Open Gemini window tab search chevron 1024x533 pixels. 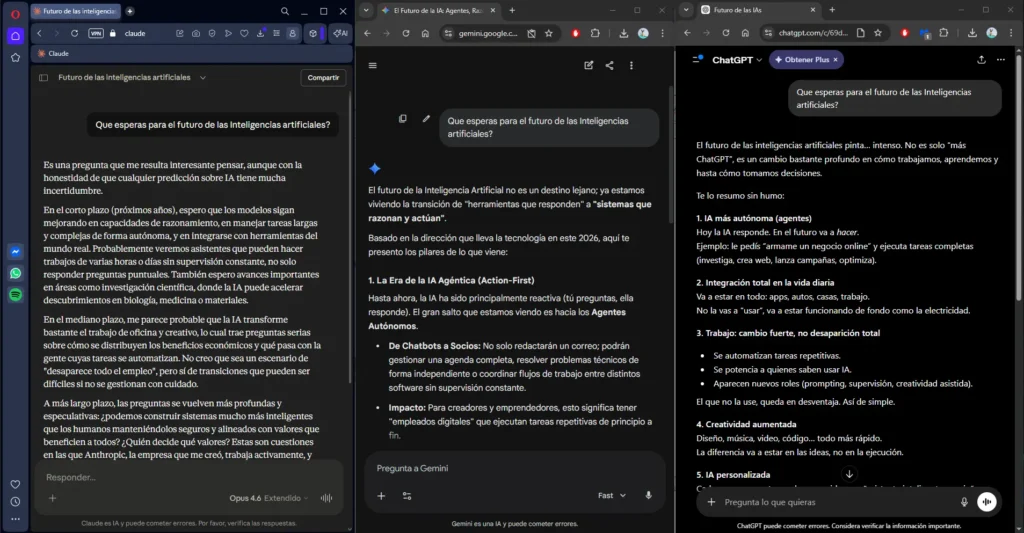pyautogui.click(x=366, y=10)
